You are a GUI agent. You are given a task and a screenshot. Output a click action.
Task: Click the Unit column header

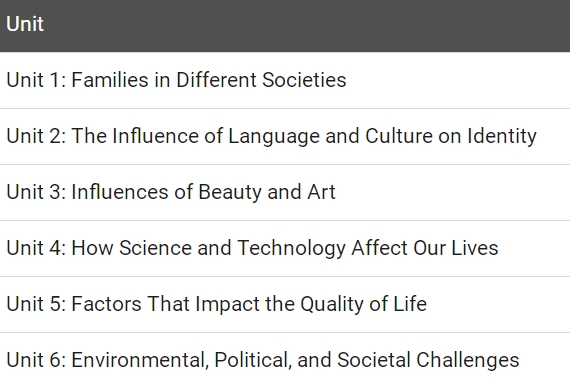click(25, 24)
